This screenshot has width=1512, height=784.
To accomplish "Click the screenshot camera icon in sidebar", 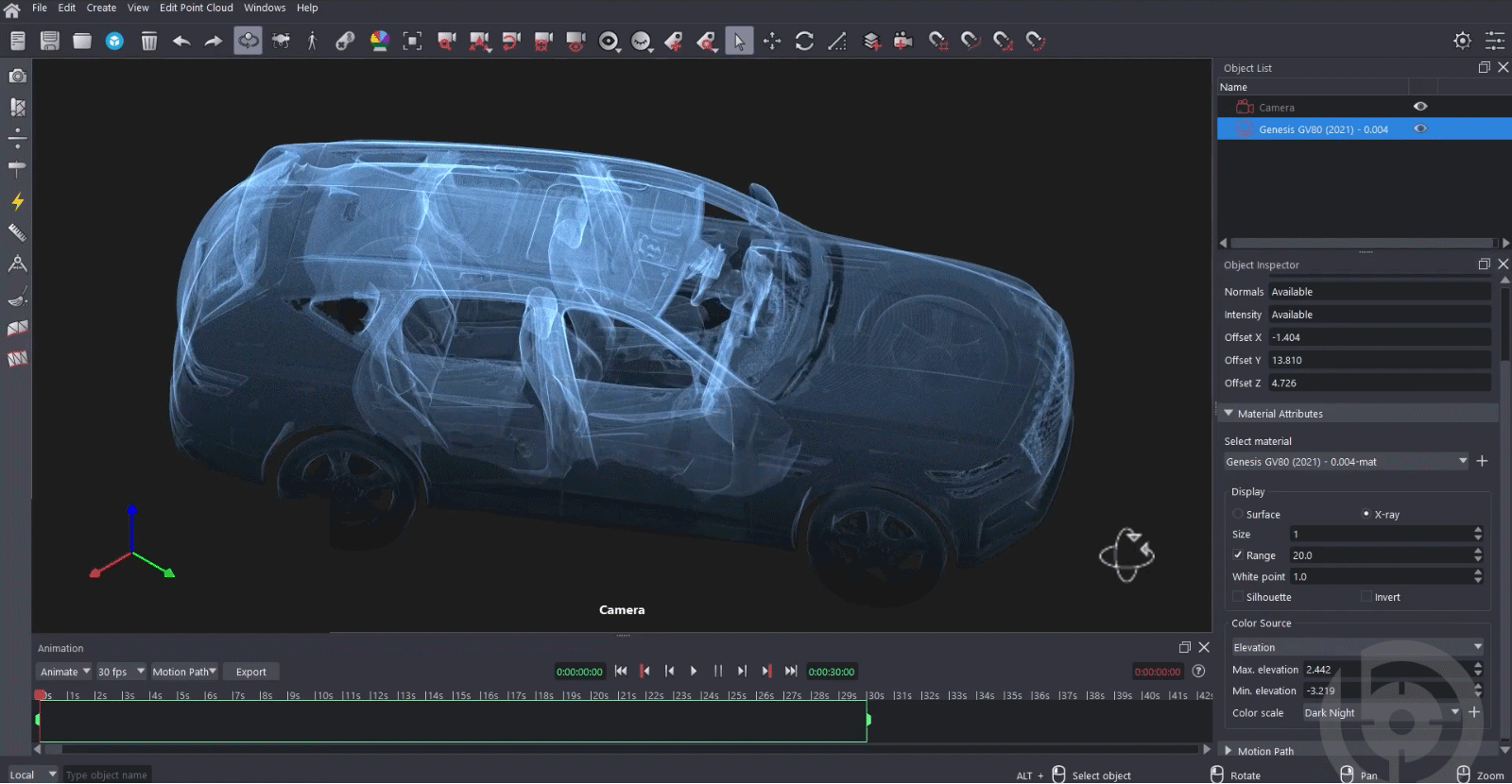I will point(17,76).
